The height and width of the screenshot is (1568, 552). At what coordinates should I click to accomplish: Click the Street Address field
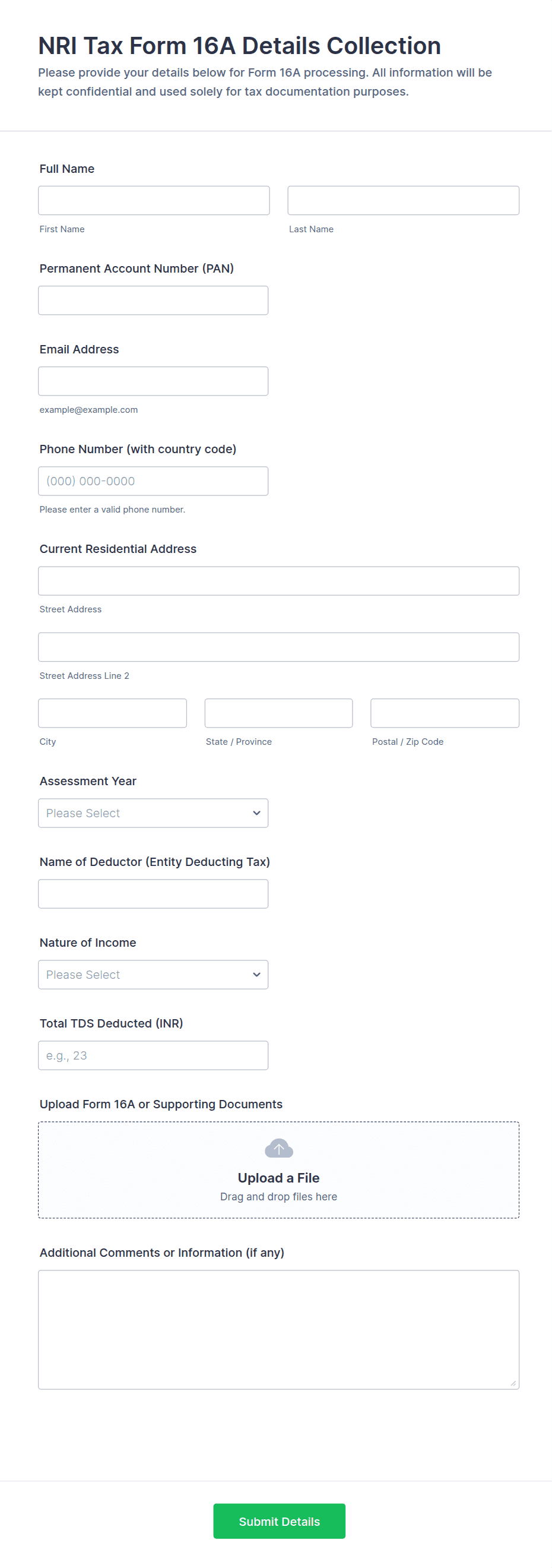click(278, 581)
